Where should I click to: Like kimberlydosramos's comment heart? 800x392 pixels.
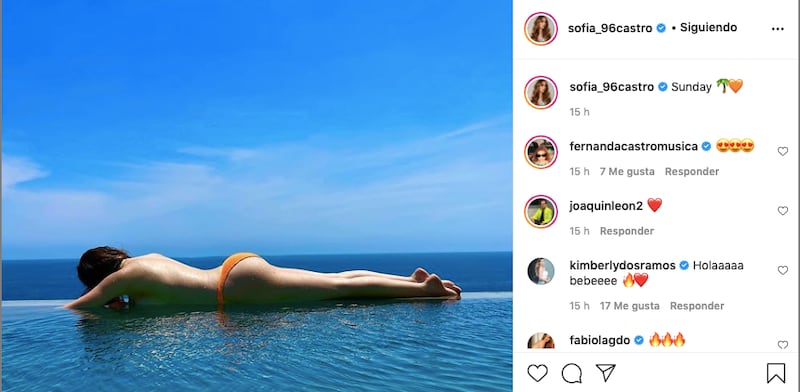pos(783,271)
